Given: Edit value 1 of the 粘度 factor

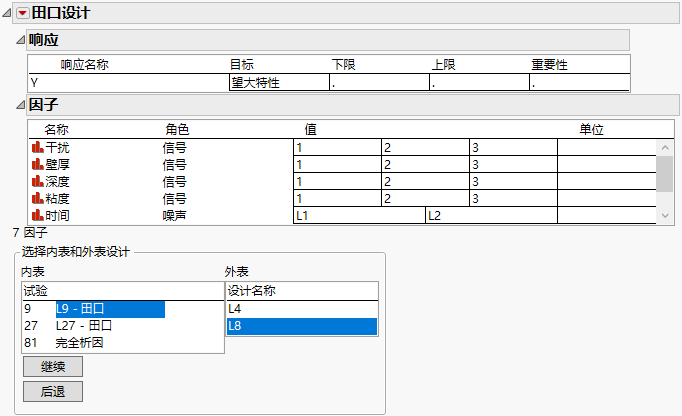Looking at the screenshot, I should pyautogui.click(x=338, y=198).
